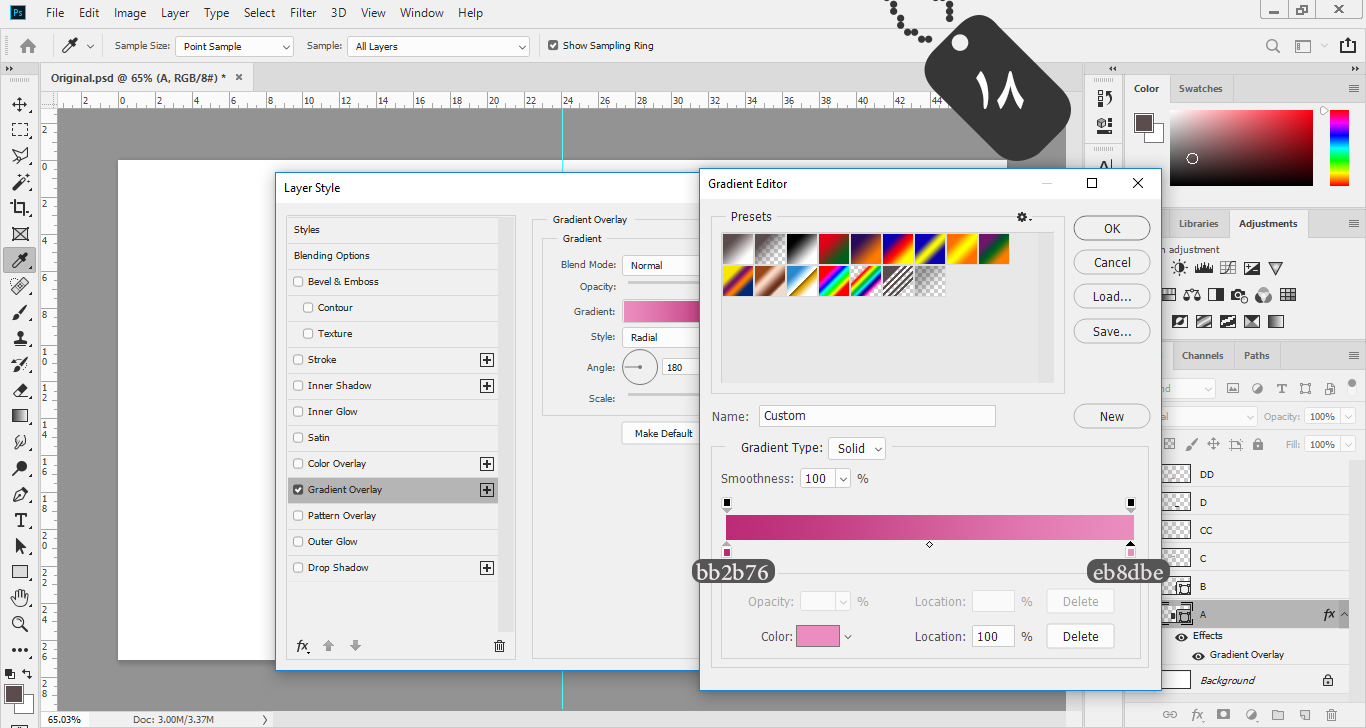Open the Blend Mode Normal dropdown
This screenshot has width=1366, height=728.
click(x=661, y=265)
